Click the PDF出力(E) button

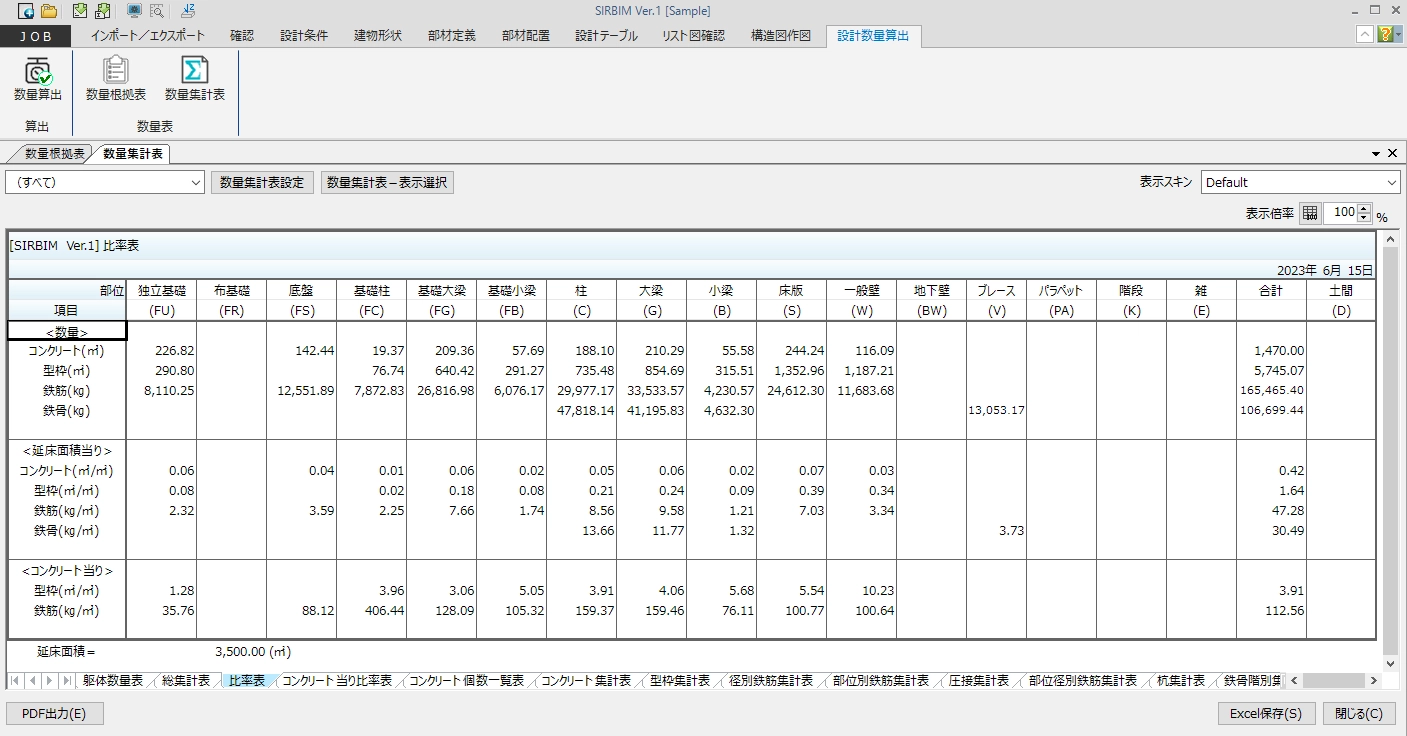[55, 714]
